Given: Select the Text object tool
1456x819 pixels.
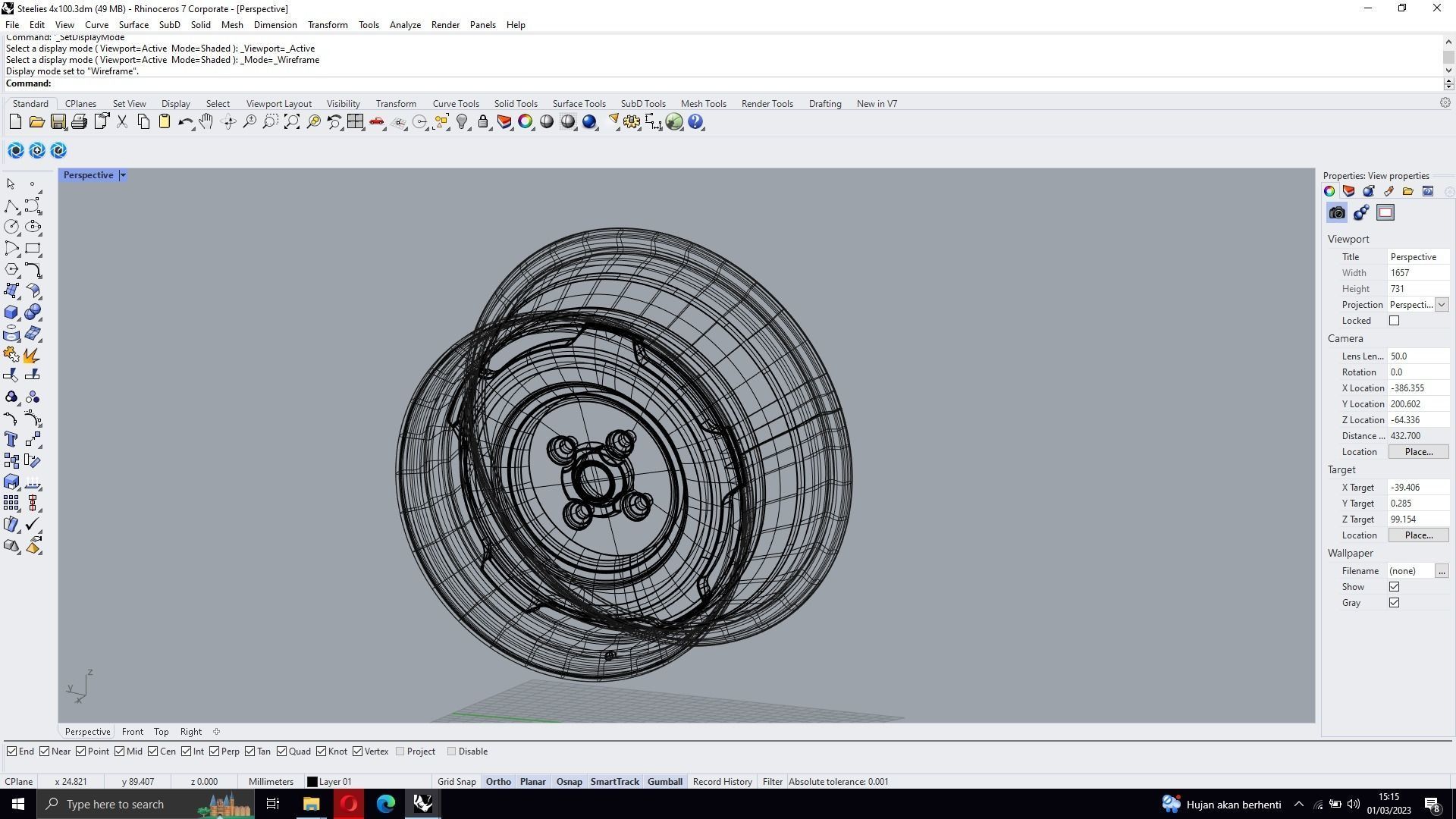Looking at the screenshot, I should [11, 440].
